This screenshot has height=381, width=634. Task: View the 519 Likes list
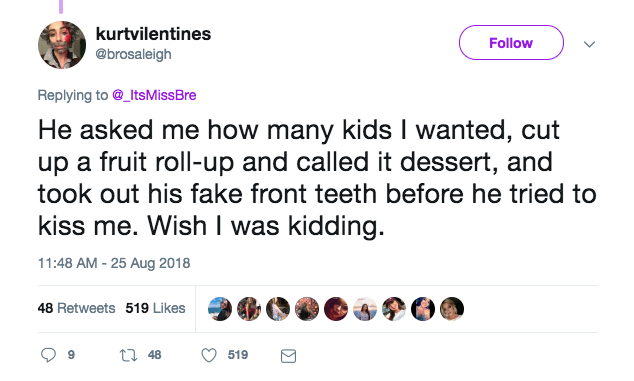coord(155,308)
